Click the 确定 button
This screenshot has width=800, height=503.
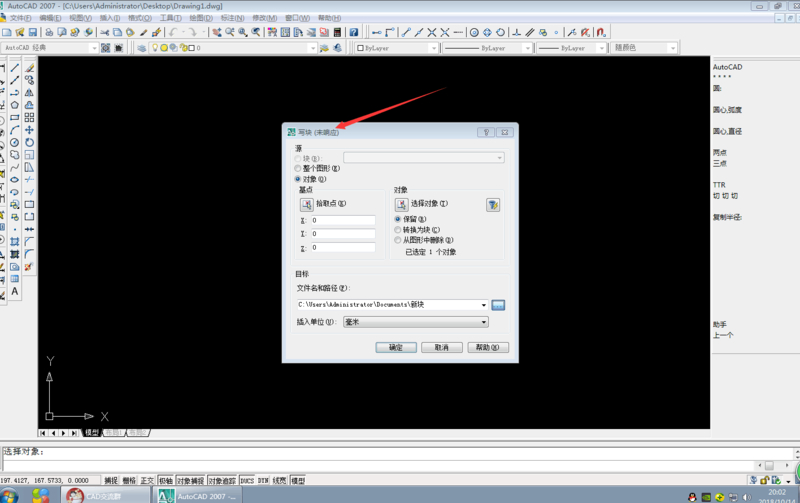pos(396,347)
